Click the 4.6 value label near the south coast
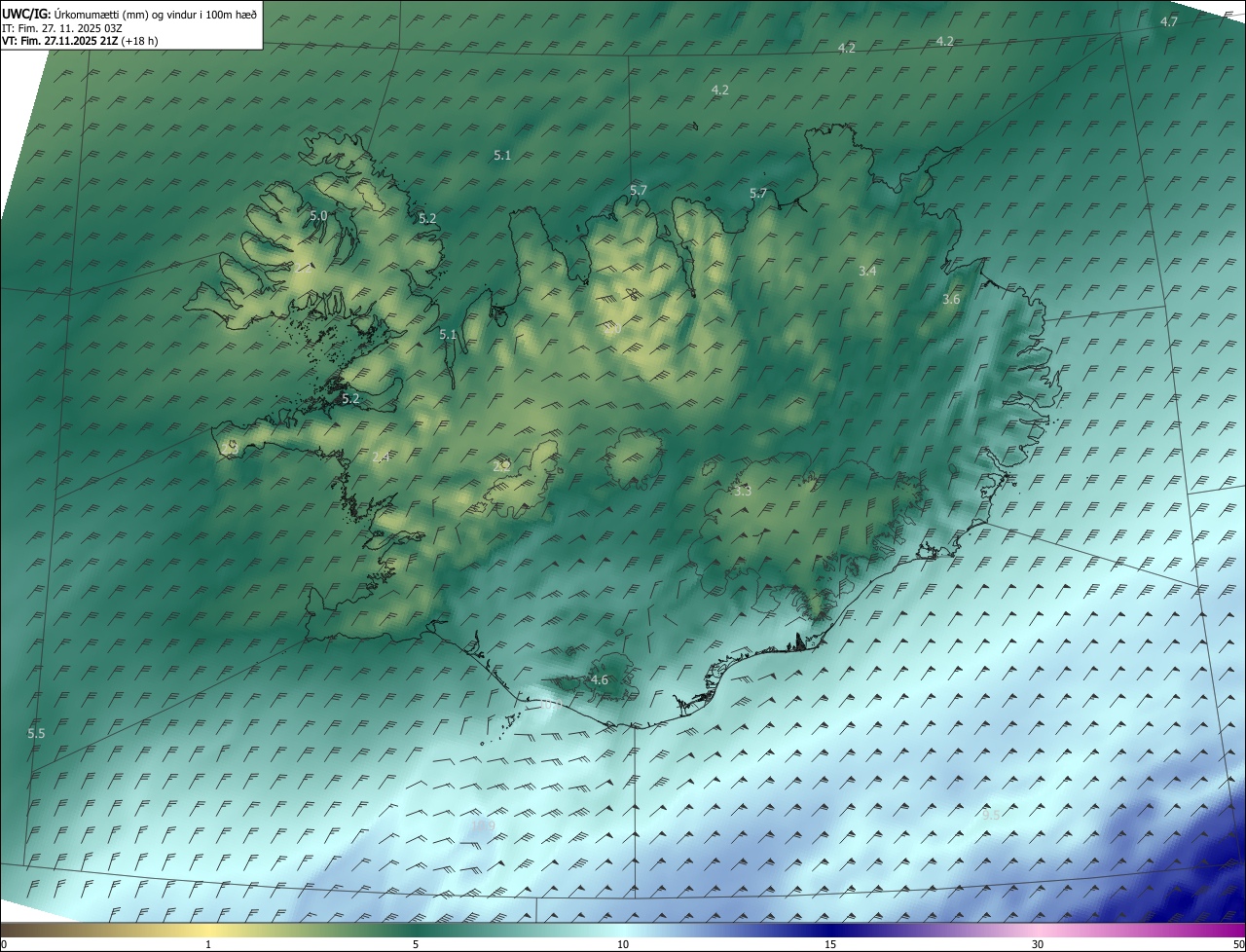1246x952 pixels. pos(600,679)
